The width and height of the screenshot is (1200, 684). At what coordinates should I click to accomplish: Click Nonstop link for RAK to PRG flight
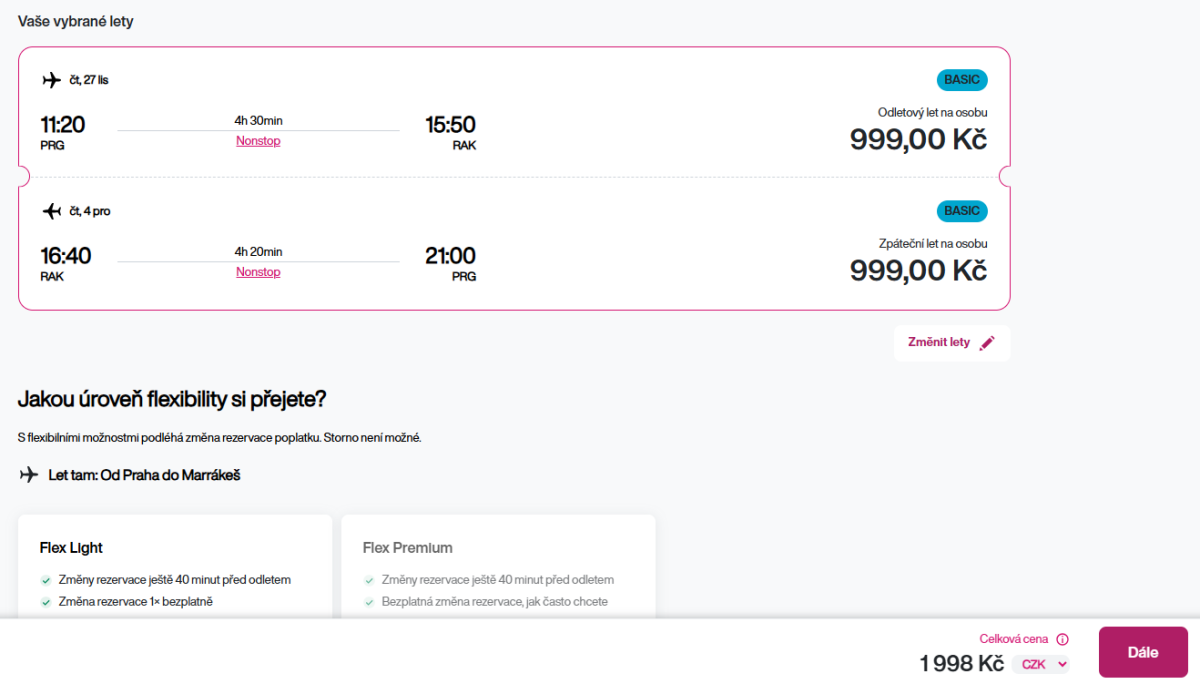[258, 272]
